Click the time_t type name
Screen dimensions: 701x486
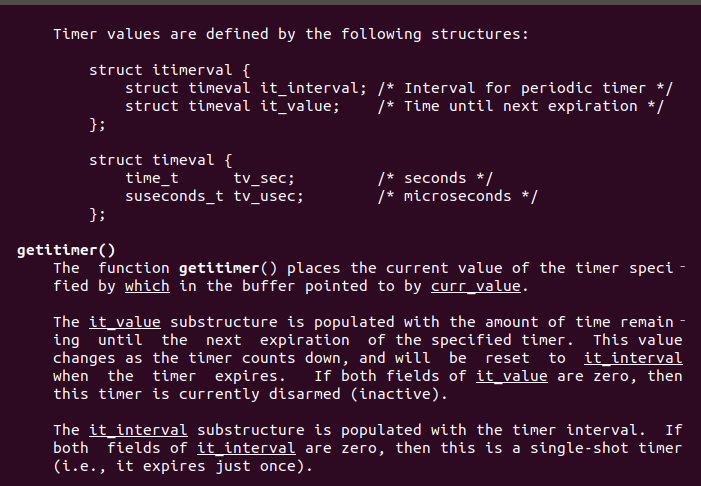coord(152,178)
